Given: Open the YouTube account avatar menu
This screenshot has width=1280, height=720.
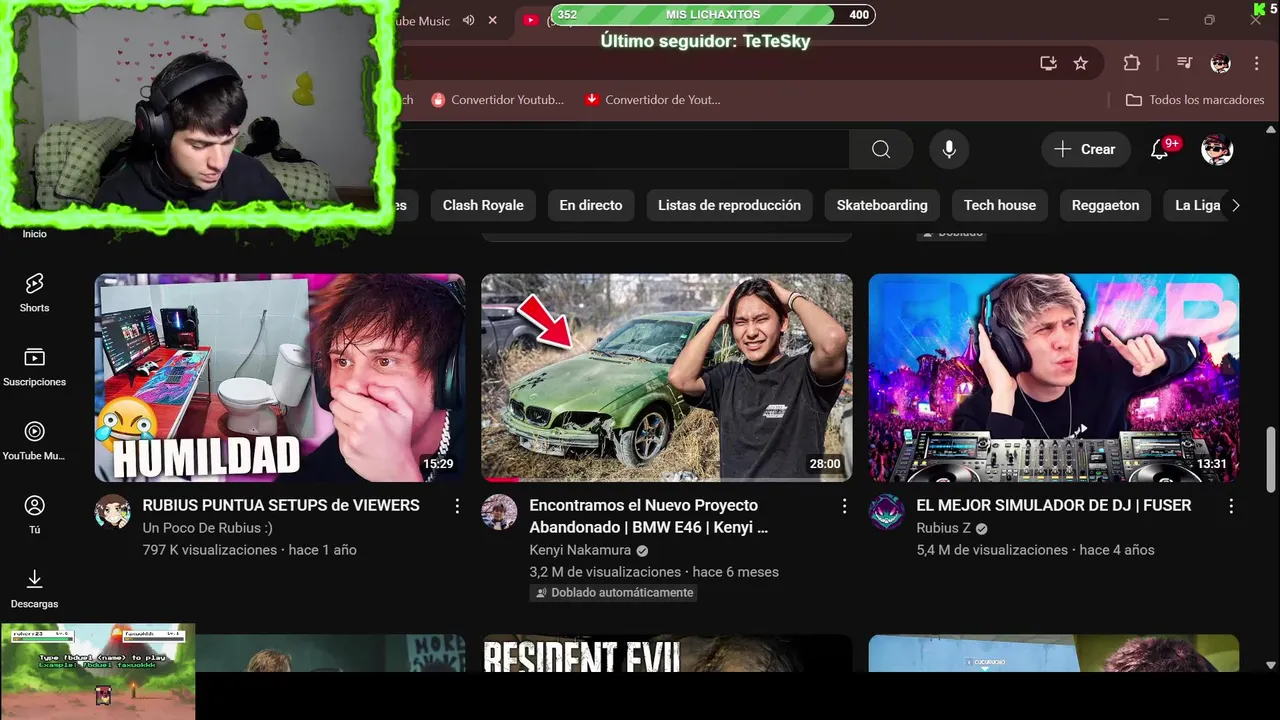Looking at the screenshot, I should [1217, 149].
